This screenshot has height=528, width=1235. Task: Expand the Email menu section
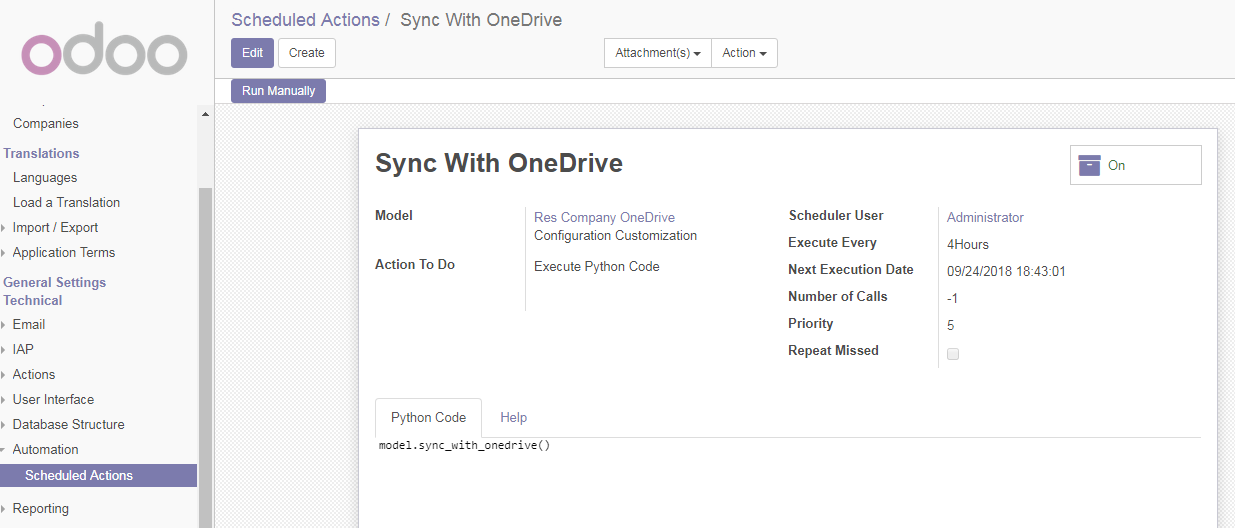click(28, 324)
